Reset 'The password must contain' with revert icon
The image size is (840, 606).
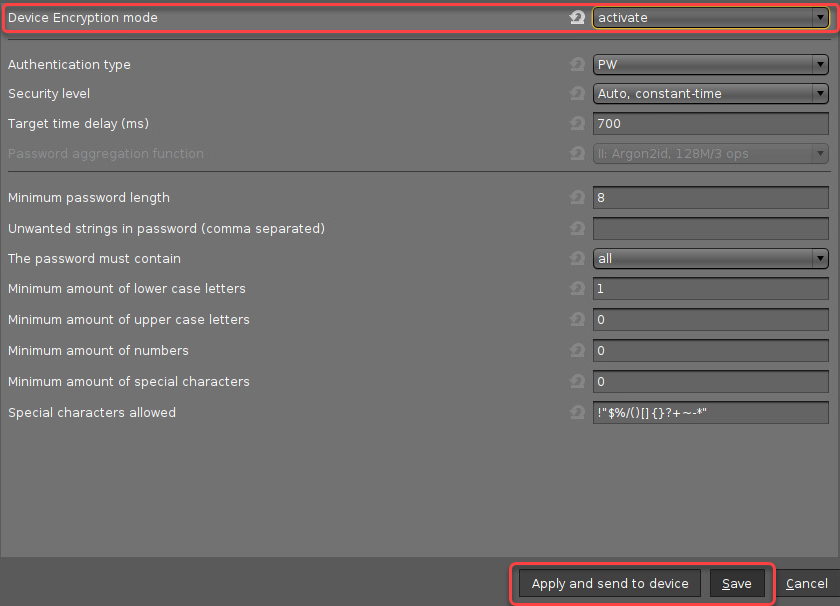point(577,259)
